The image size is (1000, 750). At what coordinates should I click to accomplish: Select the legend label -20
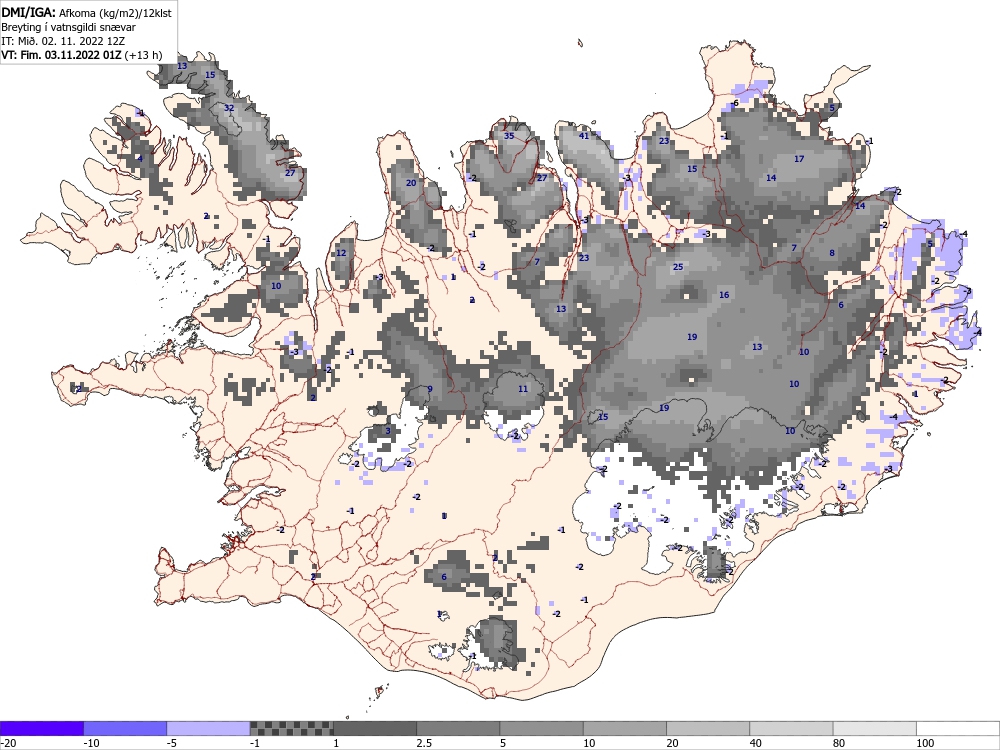click(8, 744)
